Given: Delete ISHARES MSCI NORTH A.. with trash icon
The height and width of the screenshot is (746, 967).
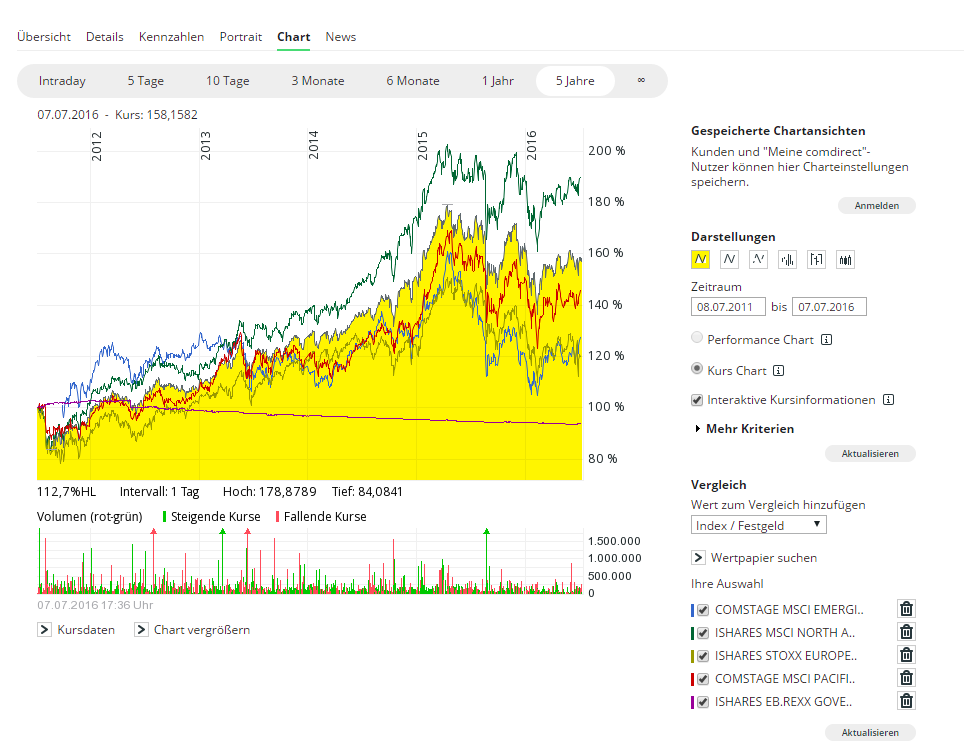Looking at the screenshot, I should pyautogui.click(x=906, y=632).
